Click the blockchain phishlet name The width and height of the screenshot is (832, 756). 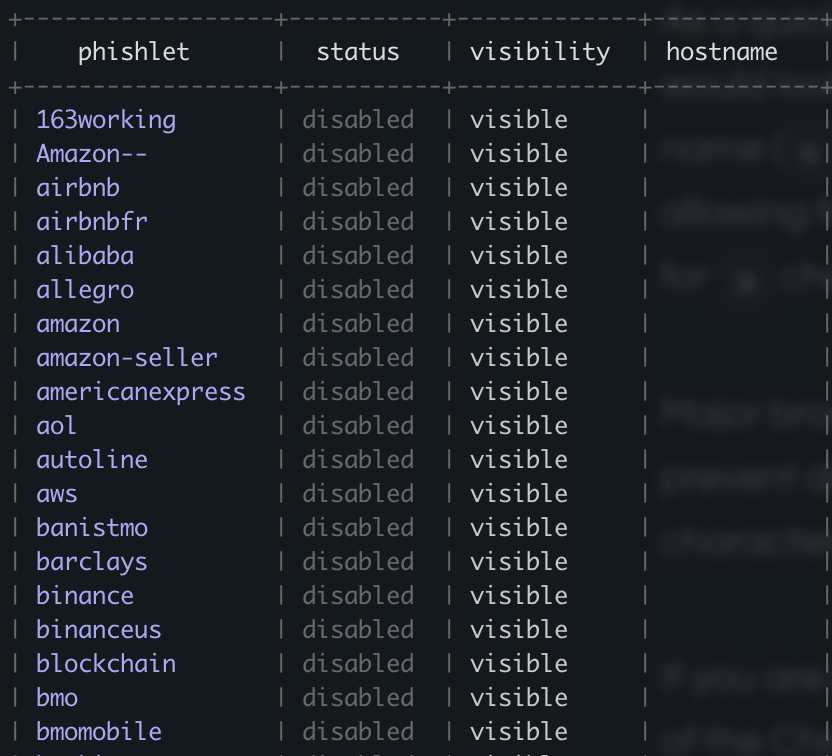(x=106, y=664)
